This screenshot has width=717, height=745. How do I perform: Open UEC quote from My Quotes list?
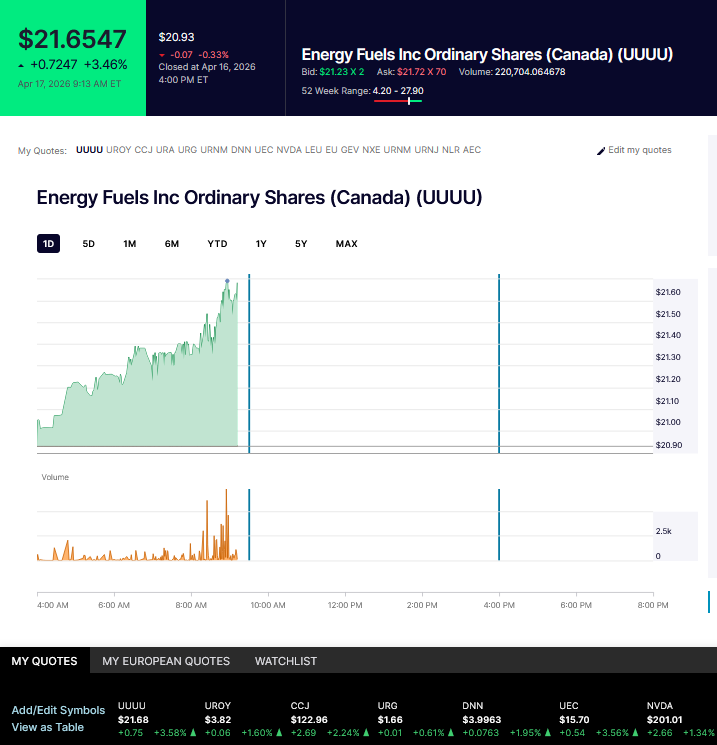pyautogui.click(x=264, y=150)
